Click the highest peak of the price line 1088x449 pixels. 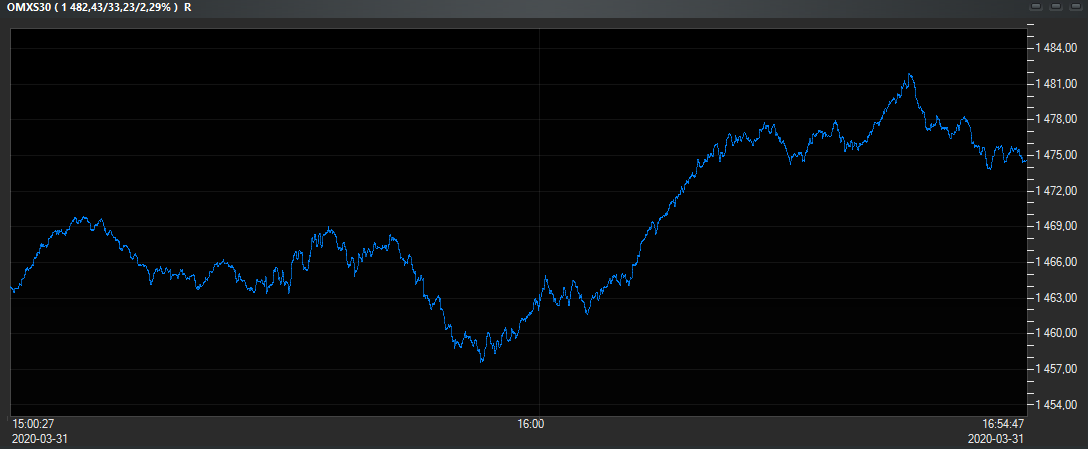[909, 75]
